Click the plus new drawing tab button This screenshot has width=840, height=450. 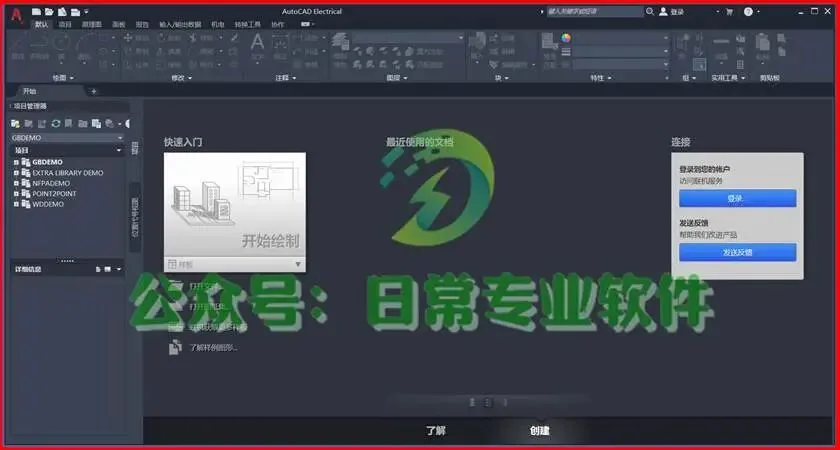[94, 92]
